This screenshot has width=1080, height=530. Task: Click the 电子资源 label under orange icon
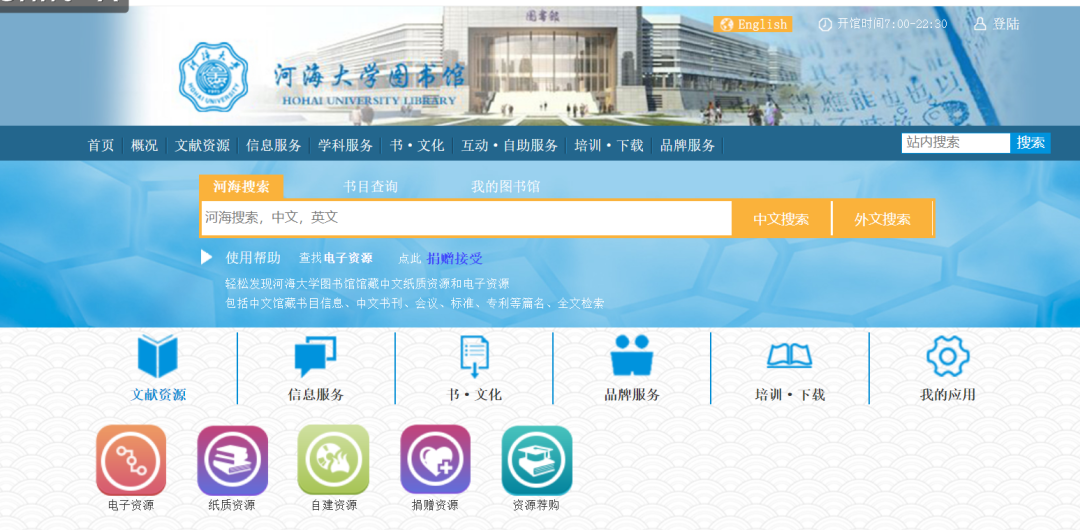(131, 505)
